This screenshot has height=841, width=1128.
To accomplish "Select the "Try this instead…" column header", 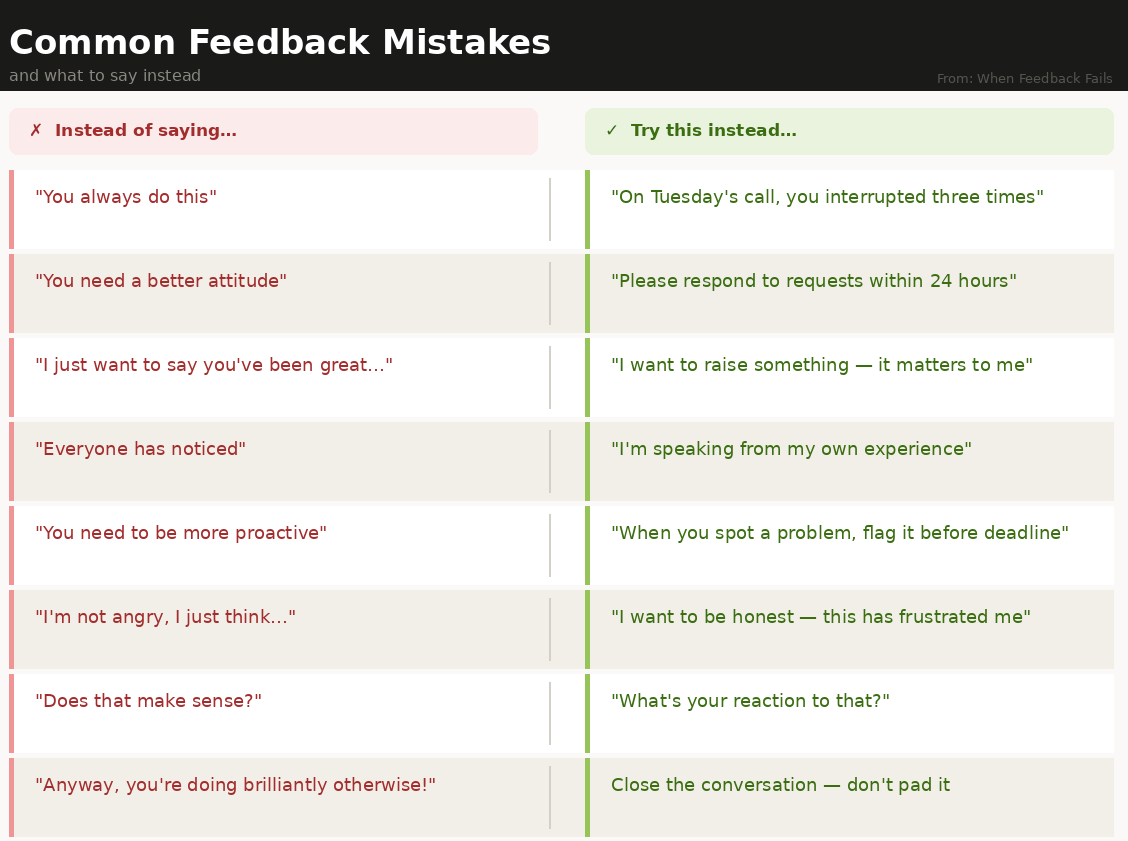I will click(x=714, y=131).
